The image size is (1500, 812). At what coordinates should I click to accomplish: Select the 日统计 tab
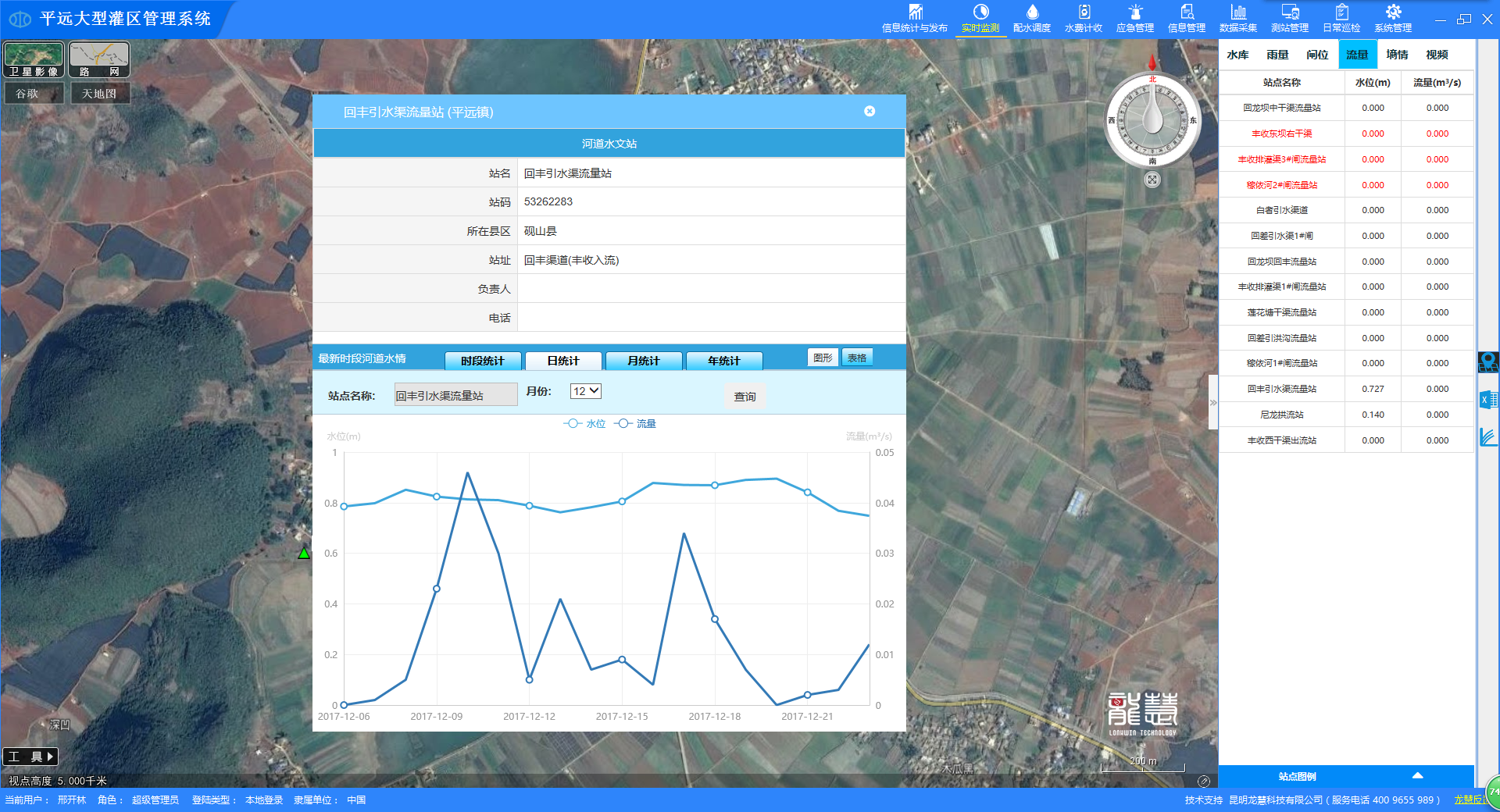tap(563, 361)
